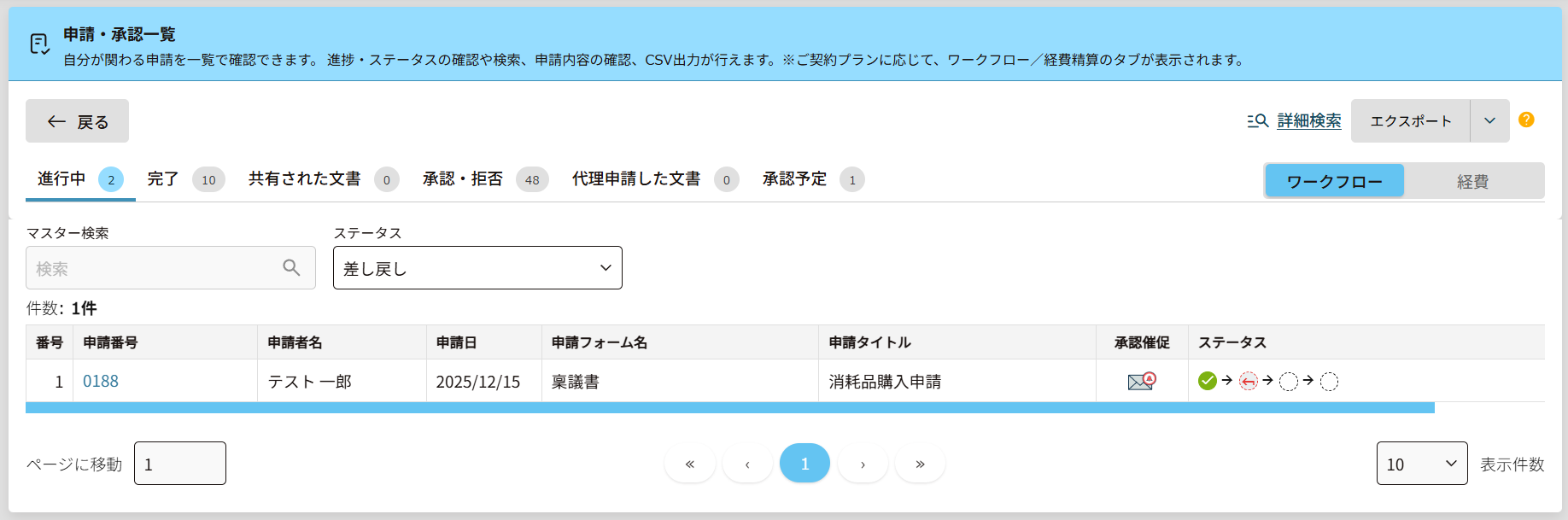Image resolution: width=1568 pixels, height=520 pixels.
Task: Click the ページに移動 page number field
Action: click(x=180, y=464)
